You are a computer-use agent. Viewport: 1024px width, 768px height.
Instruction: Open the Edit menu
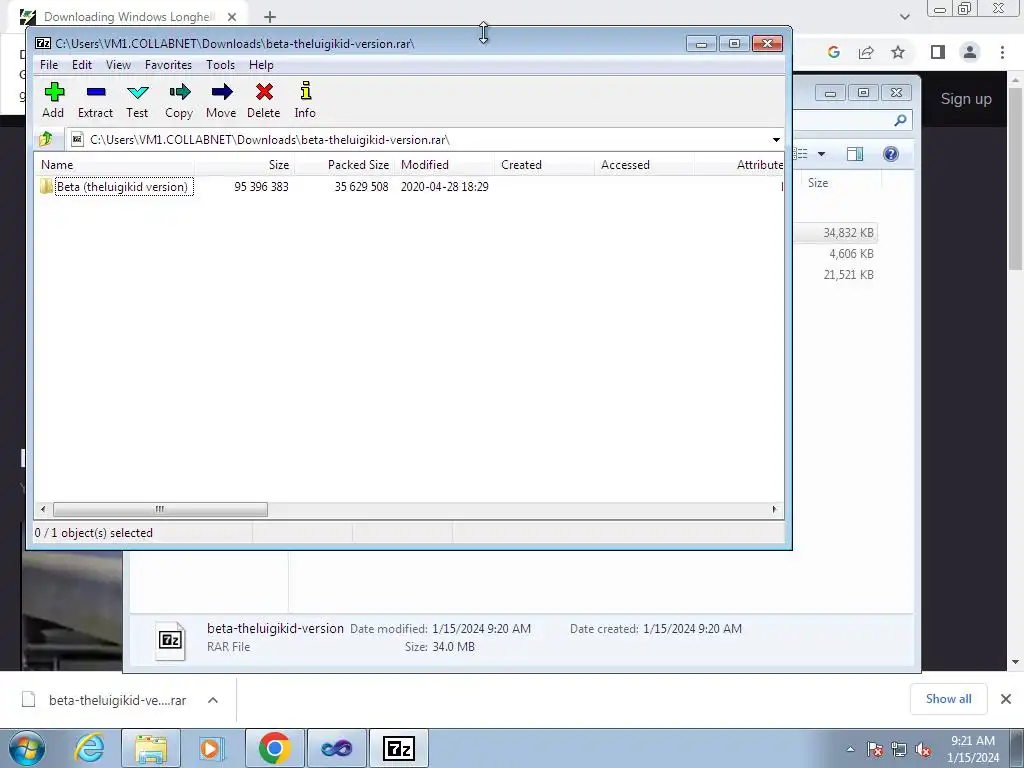click(82, 65)
